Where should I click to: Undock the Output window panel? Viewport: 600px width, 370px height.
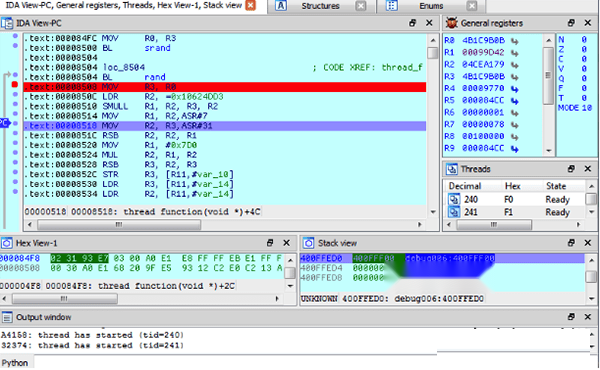(571, 317)
